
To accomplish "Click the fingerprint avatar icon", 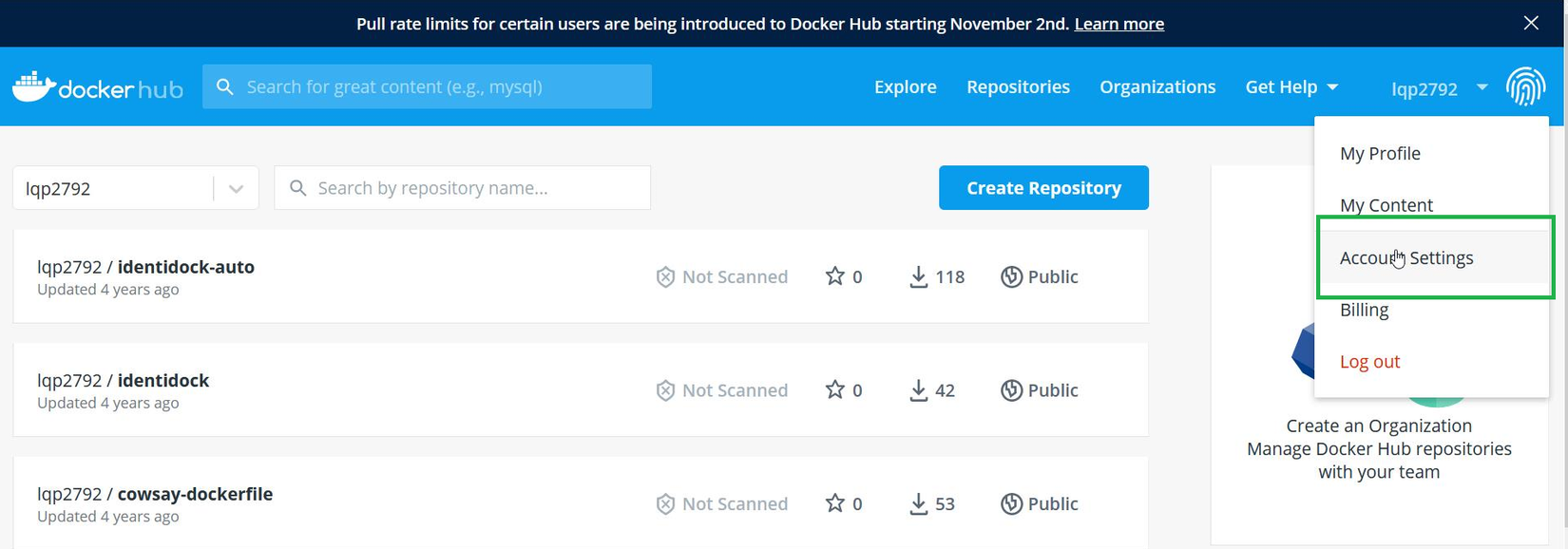I will pos(1525,86).
